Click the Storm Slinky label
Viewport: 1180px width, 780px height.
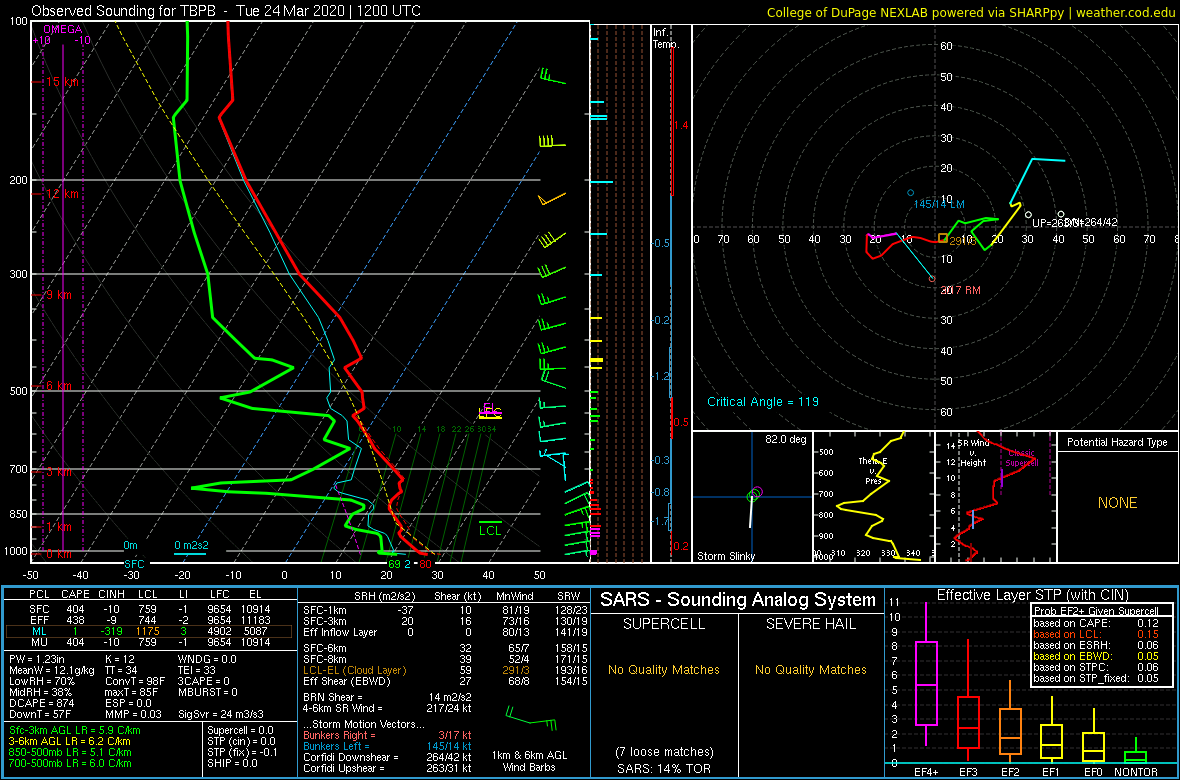(x=725, y=556)
